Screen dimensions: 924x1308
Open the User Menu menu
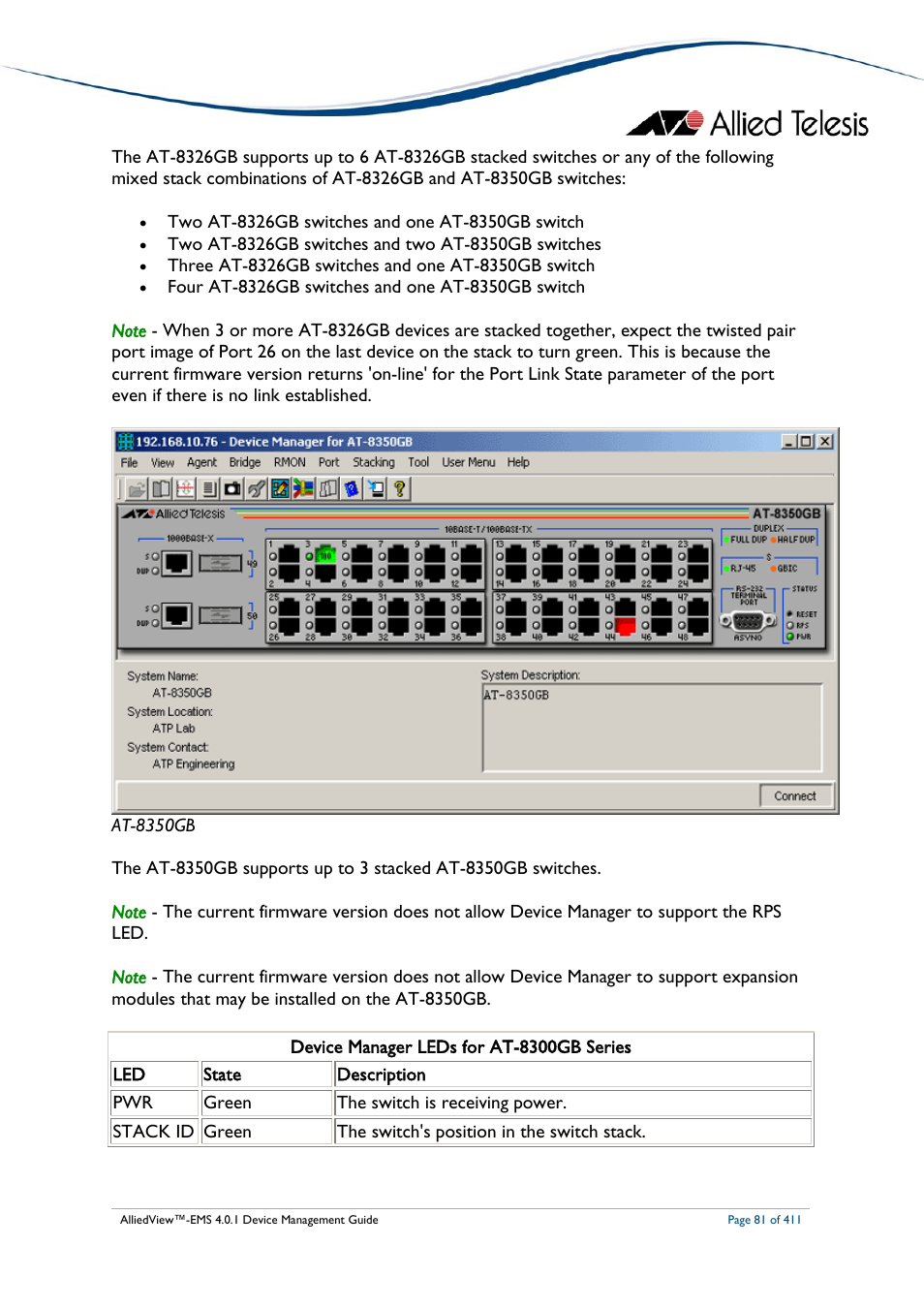tap(469, 463)
